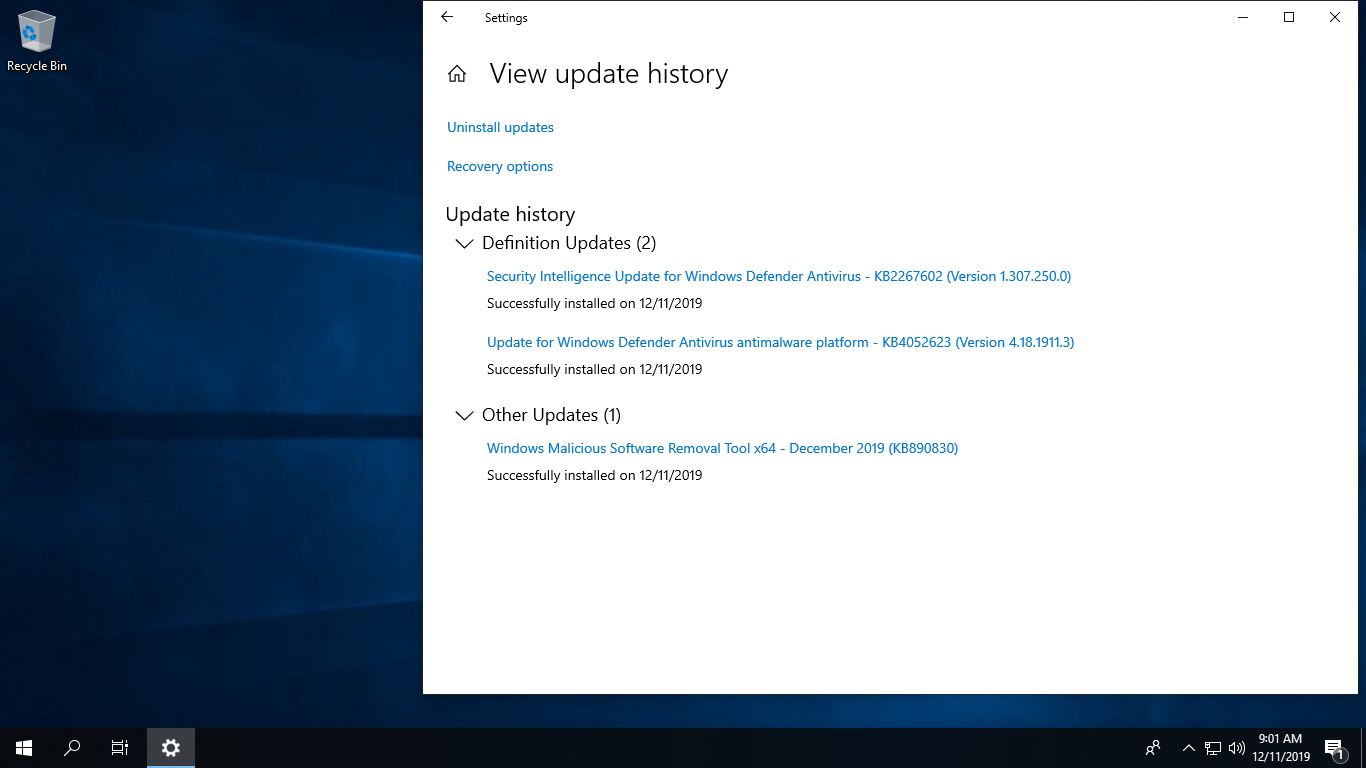The height and width of the screenshot is (768, 1366).
Task: Maximize the Settings window
Action: click(x=1289, y=17)
